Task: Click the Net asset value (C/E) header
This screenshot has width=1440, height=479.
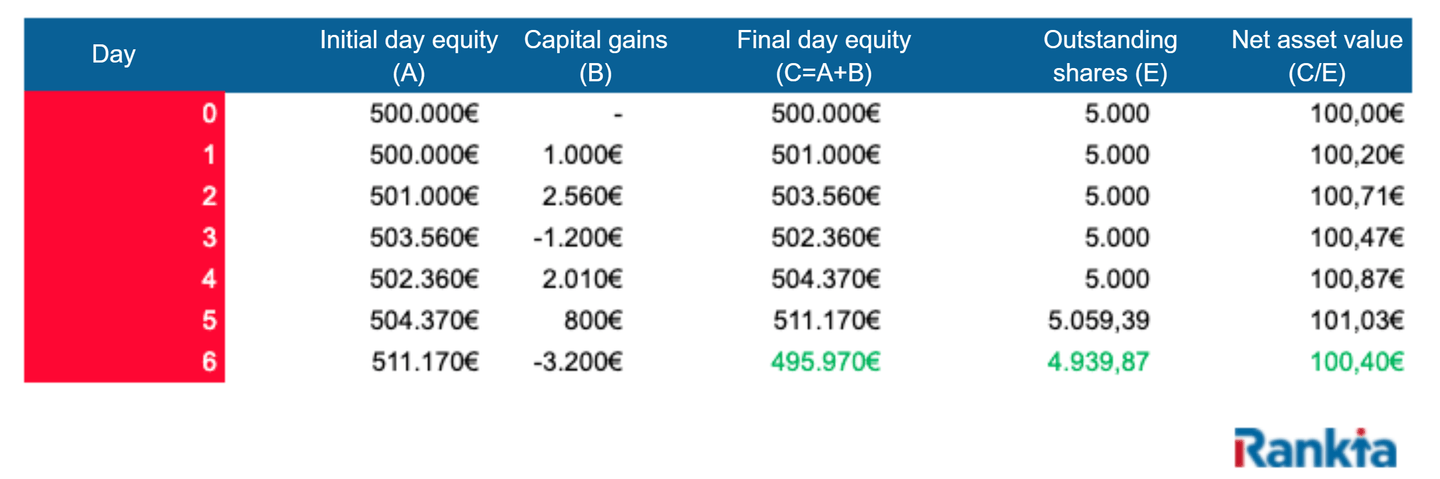Action: tap(1316, 55)
